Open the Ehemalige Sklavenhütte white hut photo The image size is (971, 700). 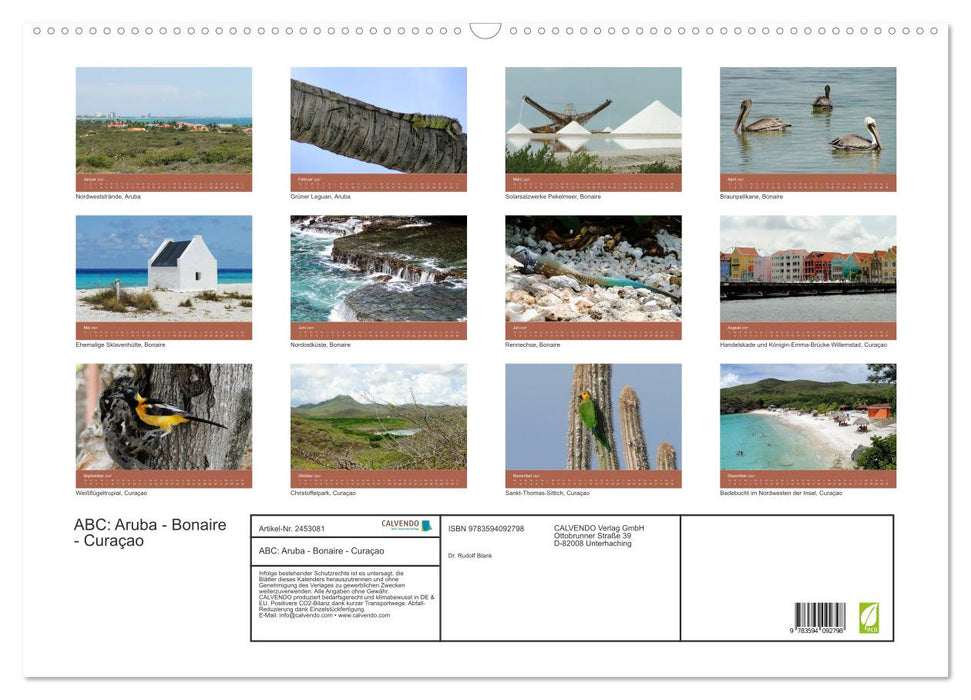click(x=163, y=269)
